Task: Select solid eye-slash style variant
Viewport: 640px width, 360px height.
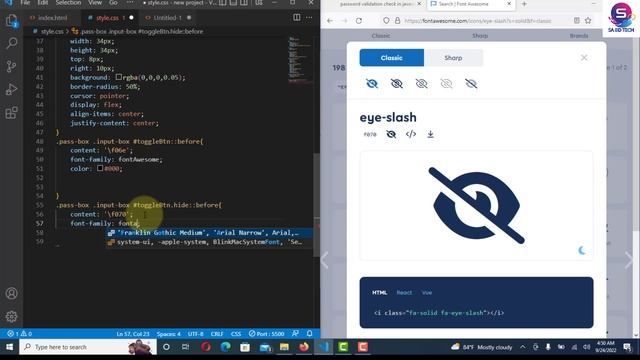Action: click(x=372, y=84)
